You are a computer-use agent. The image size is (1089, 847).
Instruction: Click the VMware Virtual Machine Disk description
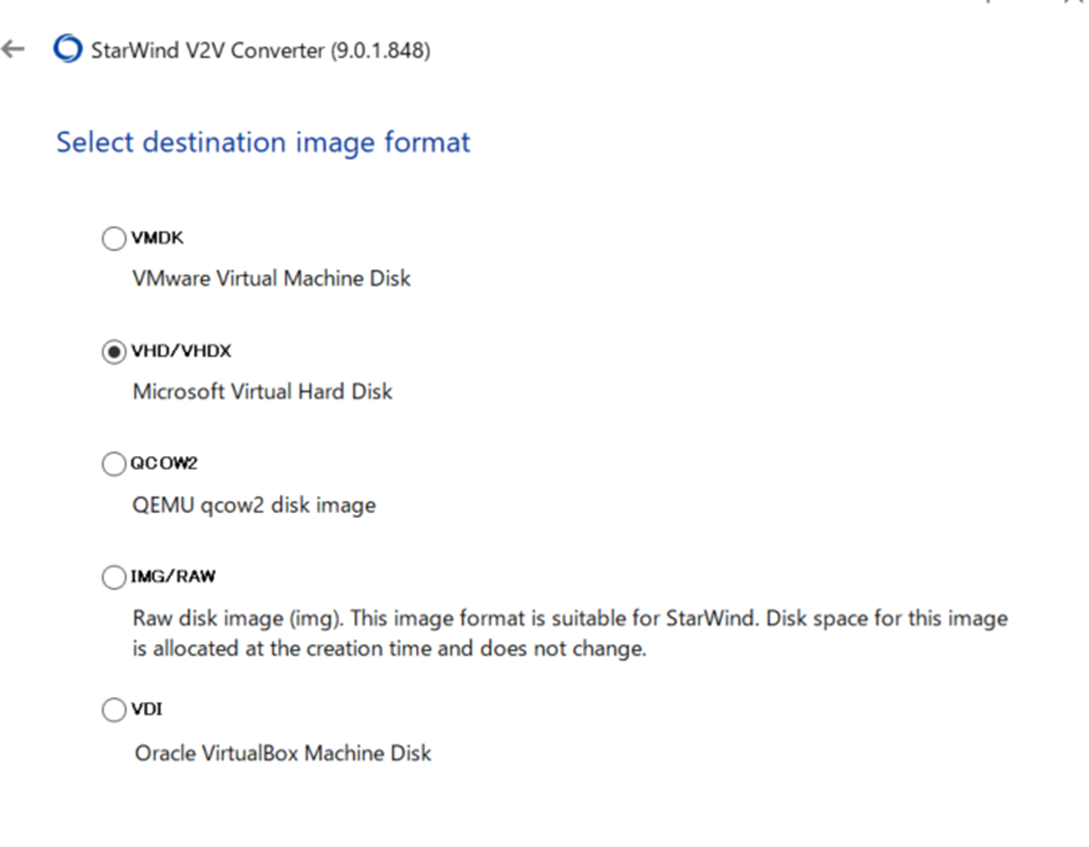[271, 278]
